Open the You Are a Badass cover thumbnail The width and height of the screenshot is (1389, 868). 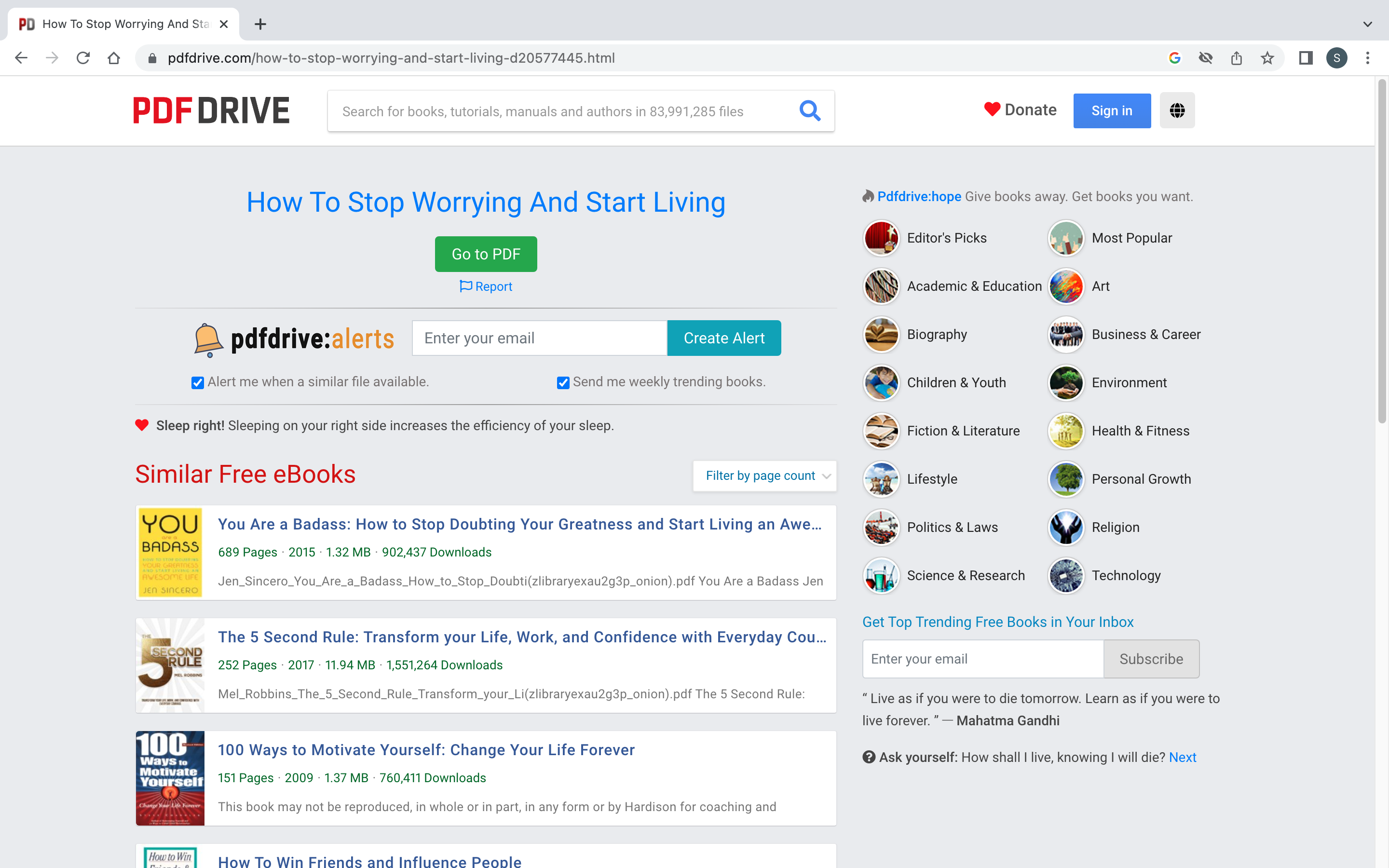tap(170, 552)
